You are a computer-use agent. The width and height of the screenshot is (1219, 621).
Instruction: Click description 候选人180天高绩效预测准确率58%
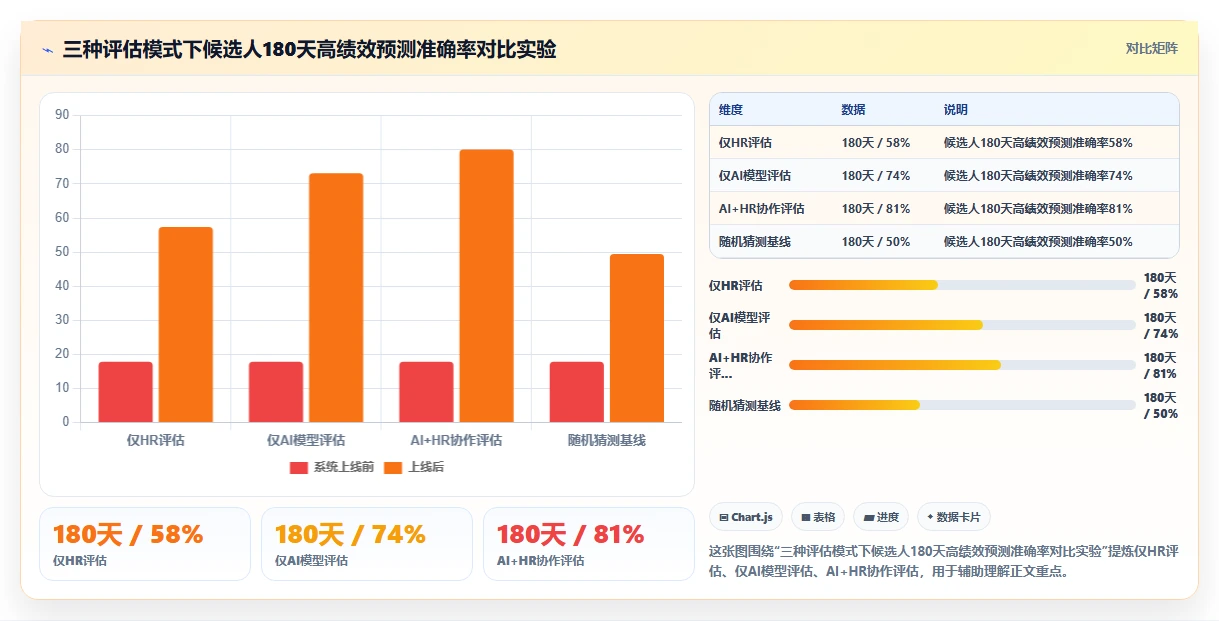pos(1038,143)
